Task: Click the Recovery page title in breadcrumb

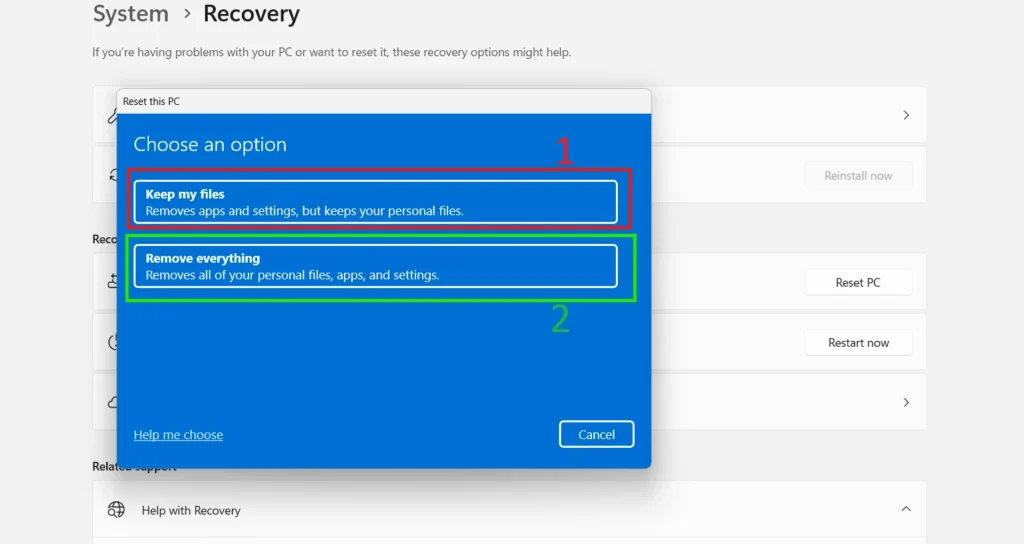Action: pos(251,15)
